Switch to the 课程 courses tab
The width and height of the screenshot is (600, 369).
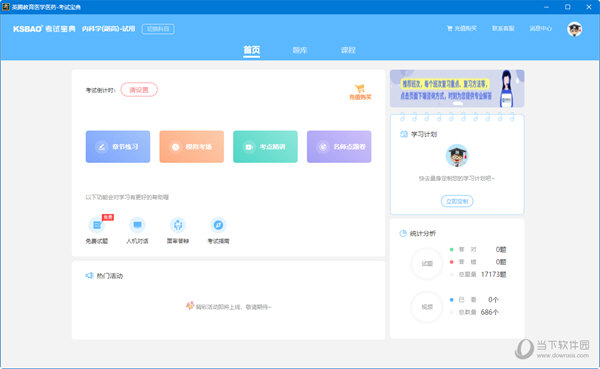pos(348,50)
